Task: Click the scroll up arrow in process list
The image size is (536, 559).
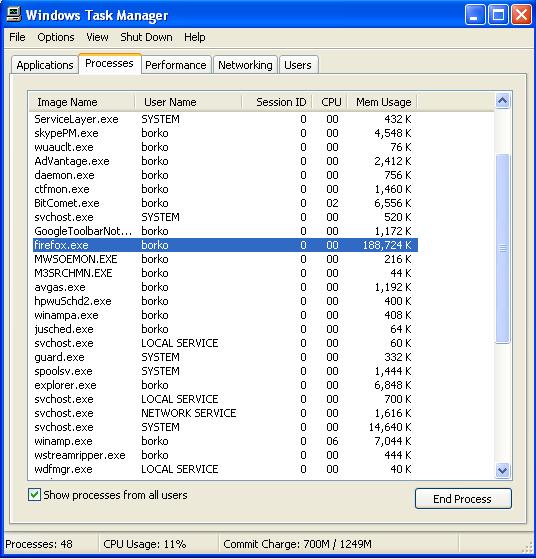Action: coord(502,101)
